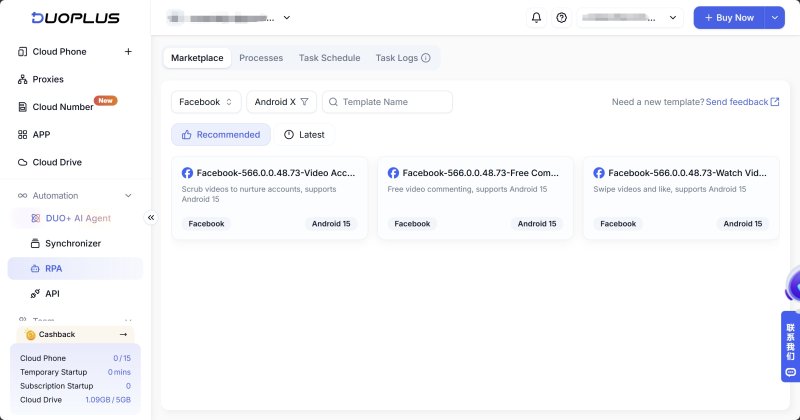Open Cloud Number page
This screenshot has width=800, height=420.
point(63,107)
